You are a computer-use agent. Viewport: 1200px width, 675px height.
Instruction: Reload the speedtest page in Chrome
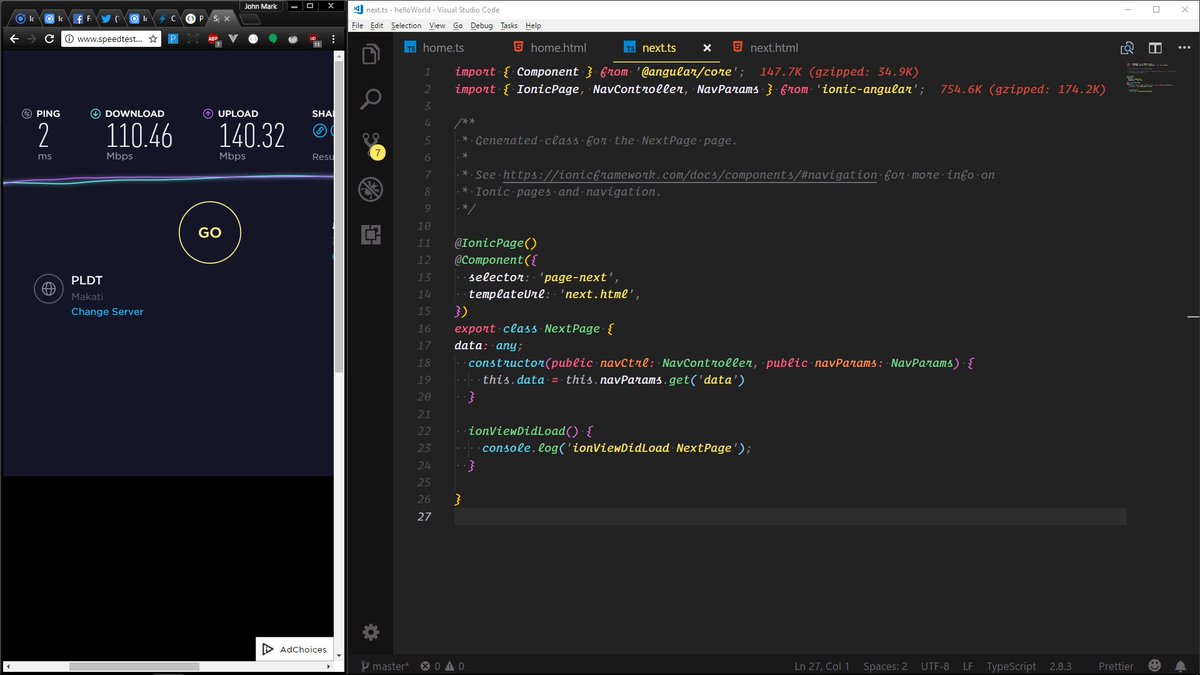click(49, 39)
